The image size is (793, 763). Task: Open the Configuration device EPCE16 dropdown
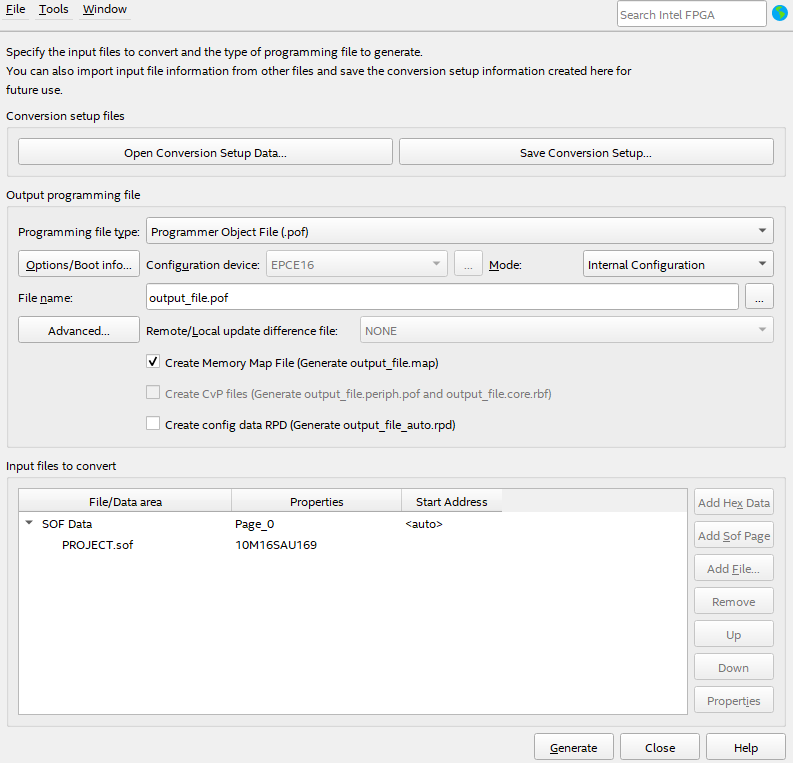coord(357,264)
